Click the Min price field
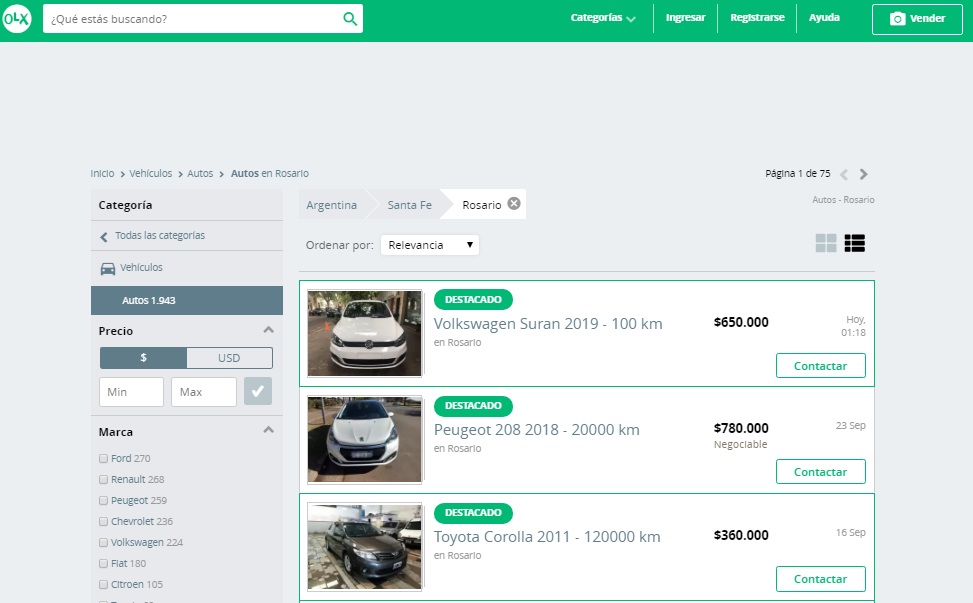The image size is (973, 603). [132, 392]
